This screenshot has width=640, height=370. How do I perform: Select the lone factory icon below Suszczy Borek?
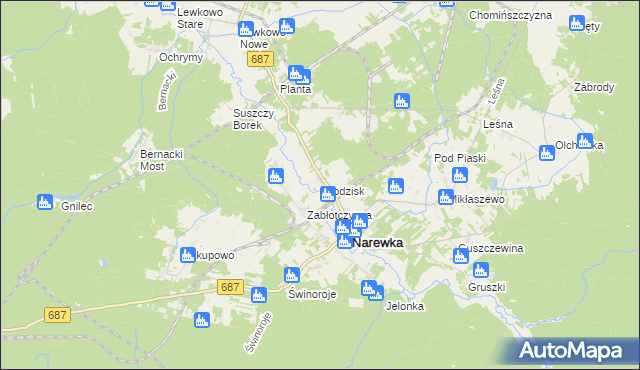point(276,176)
